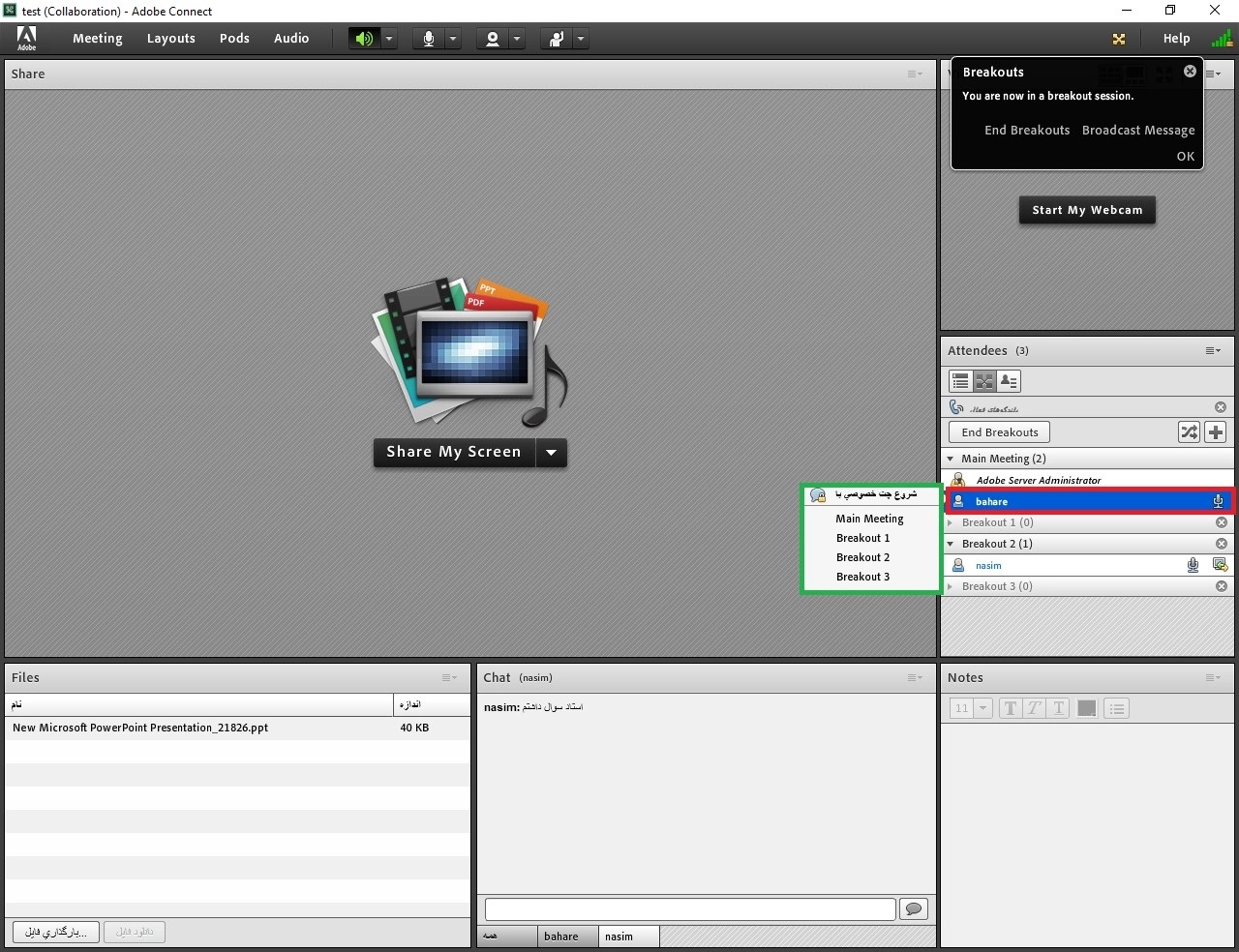This screenshot has height=952, width=1239.
Task: Click create new breakout plus icon
Action: pos(1216,432)
